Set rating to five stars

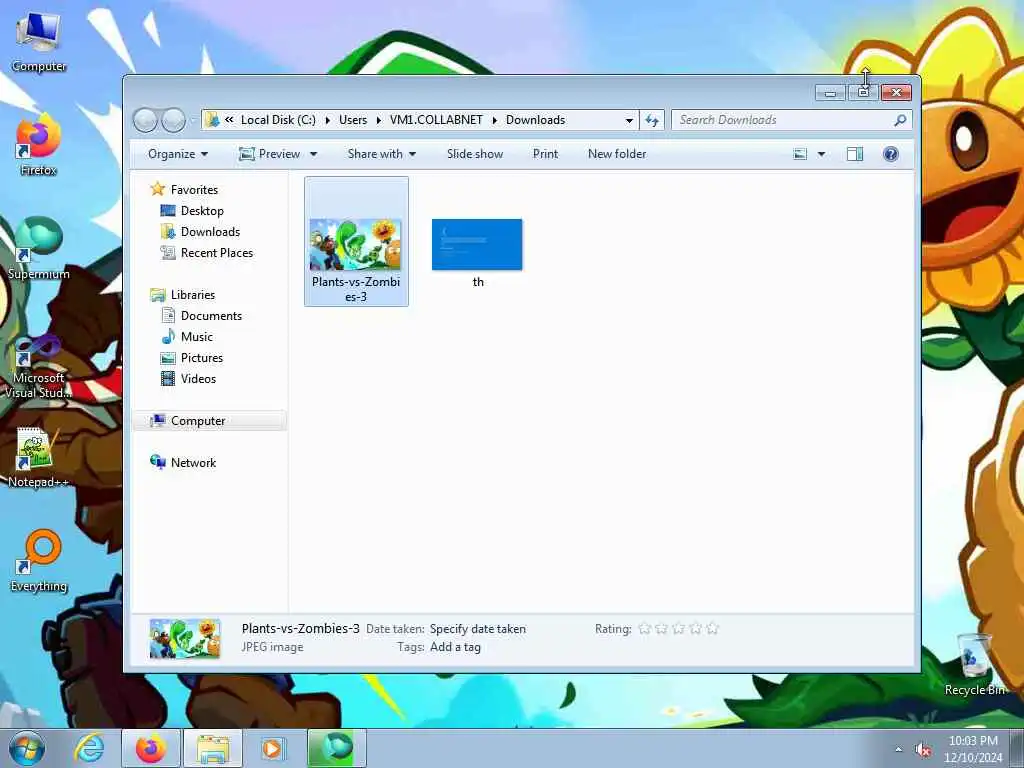(712, 628)
